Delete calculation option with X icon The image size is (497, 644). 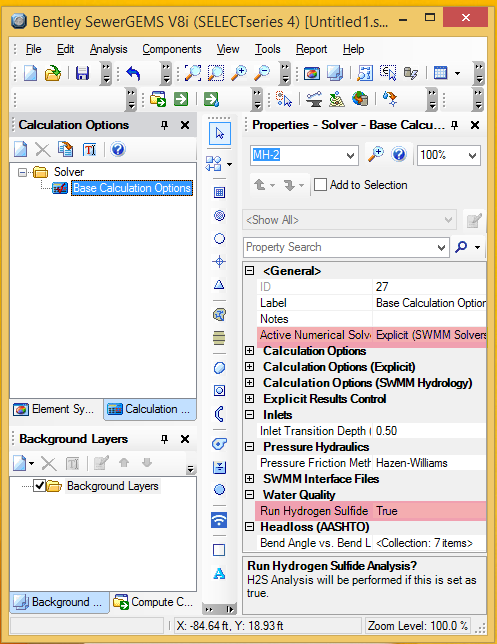coord(43,150)
